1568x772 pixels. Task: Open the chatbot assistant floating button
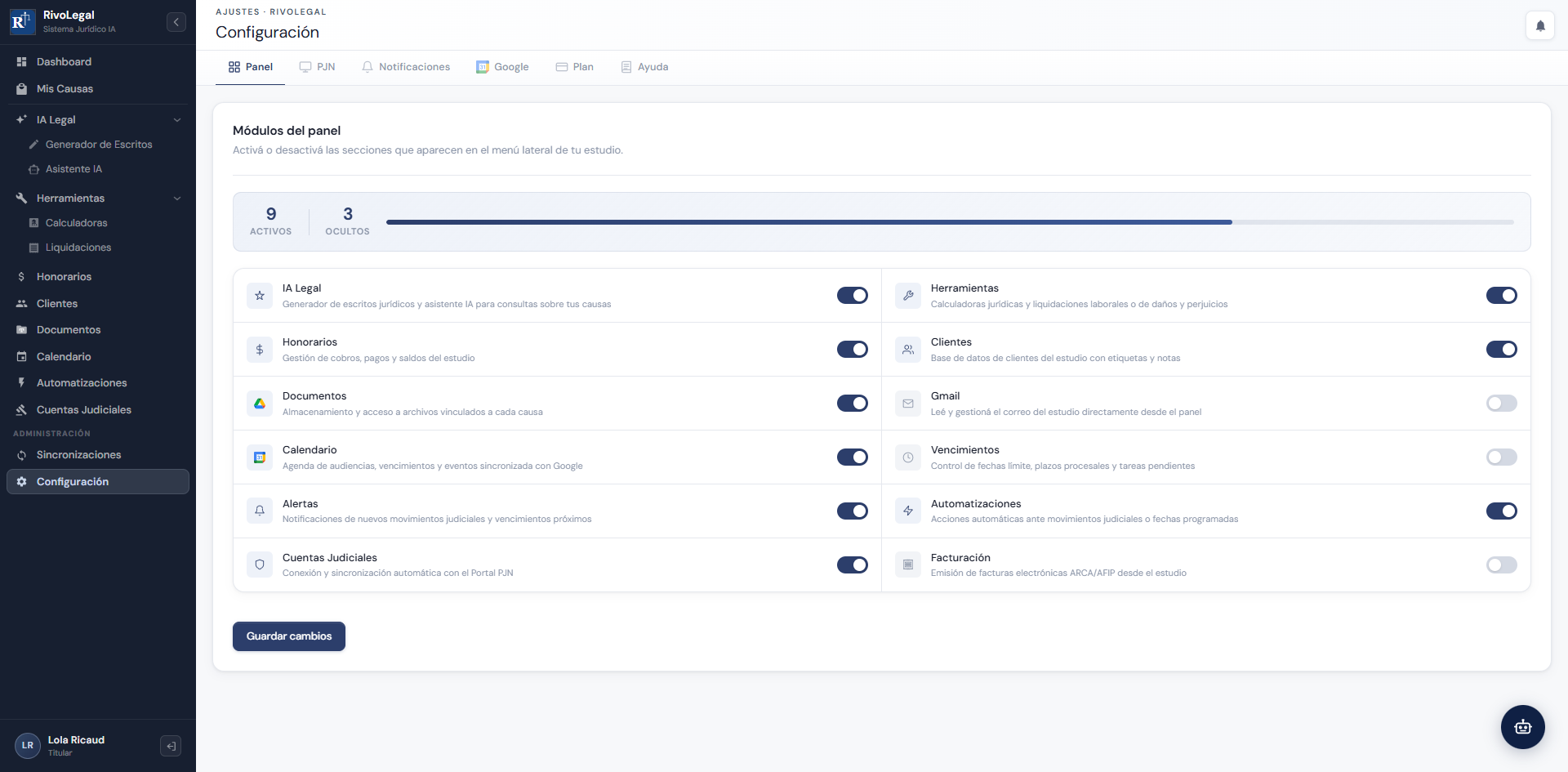(1523, 727)
